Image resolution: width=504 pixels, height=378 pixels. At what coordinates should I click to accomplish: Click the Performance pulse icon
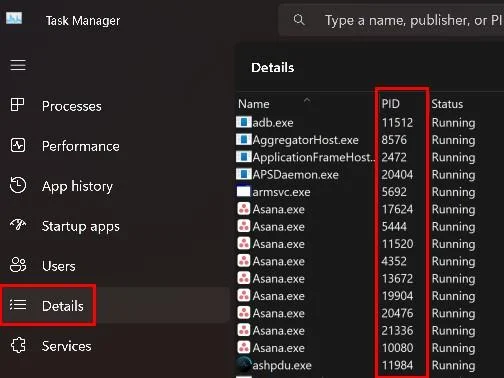coord(18,145)
